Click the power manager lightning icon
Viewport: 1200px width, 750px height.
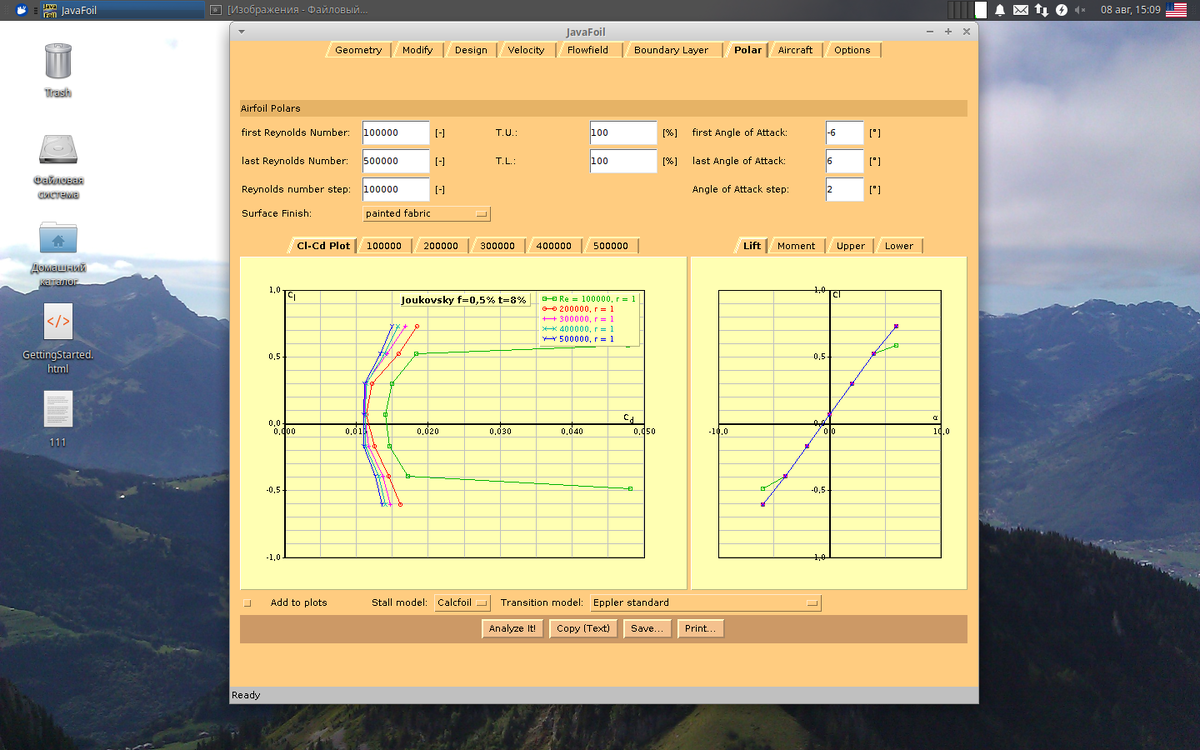click(1062, 10)
